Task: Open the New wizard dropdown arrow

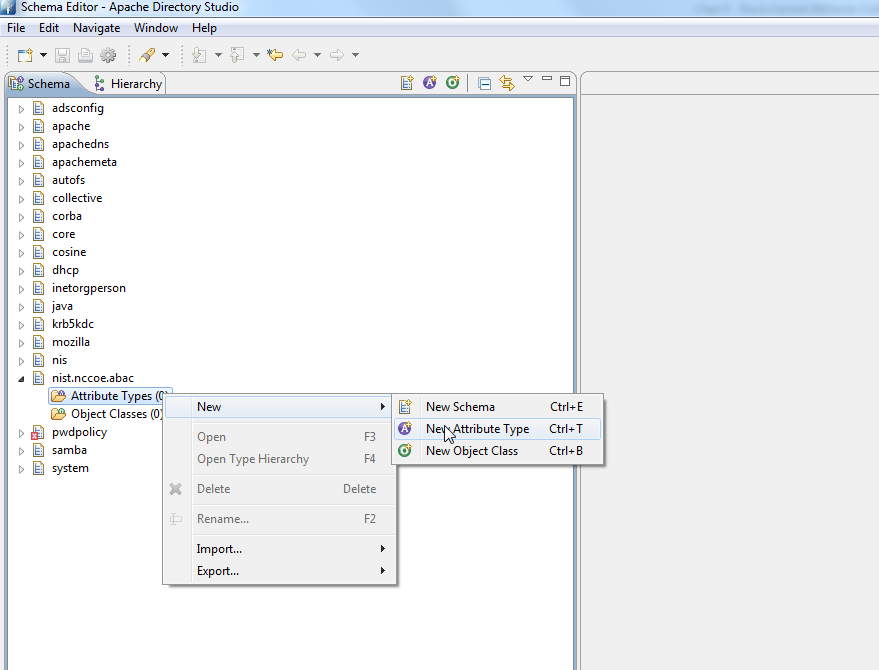Action: point(43,55)
